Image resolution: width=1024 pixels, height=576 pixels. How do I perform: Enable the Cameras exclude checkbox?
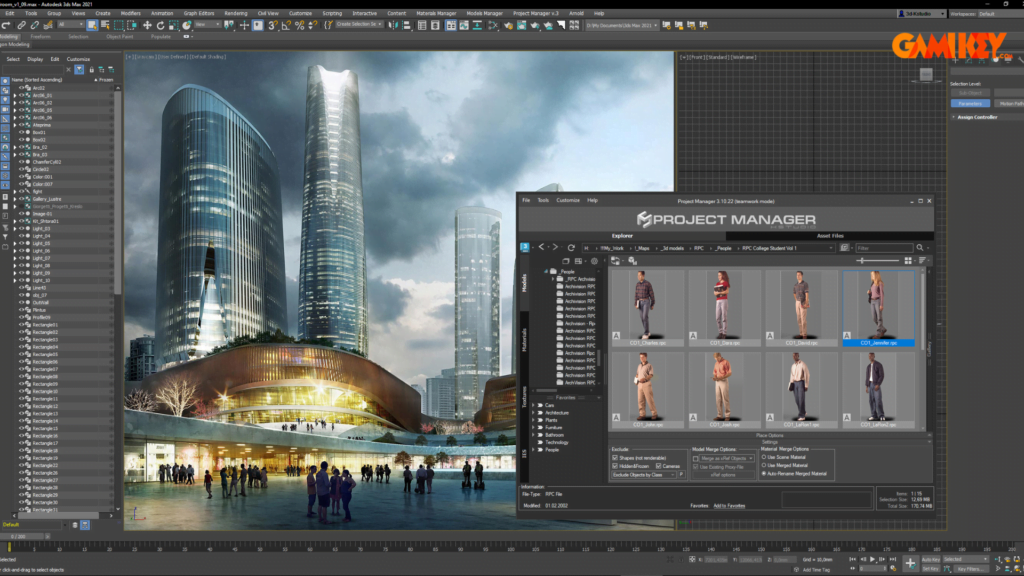click(658, 466)
